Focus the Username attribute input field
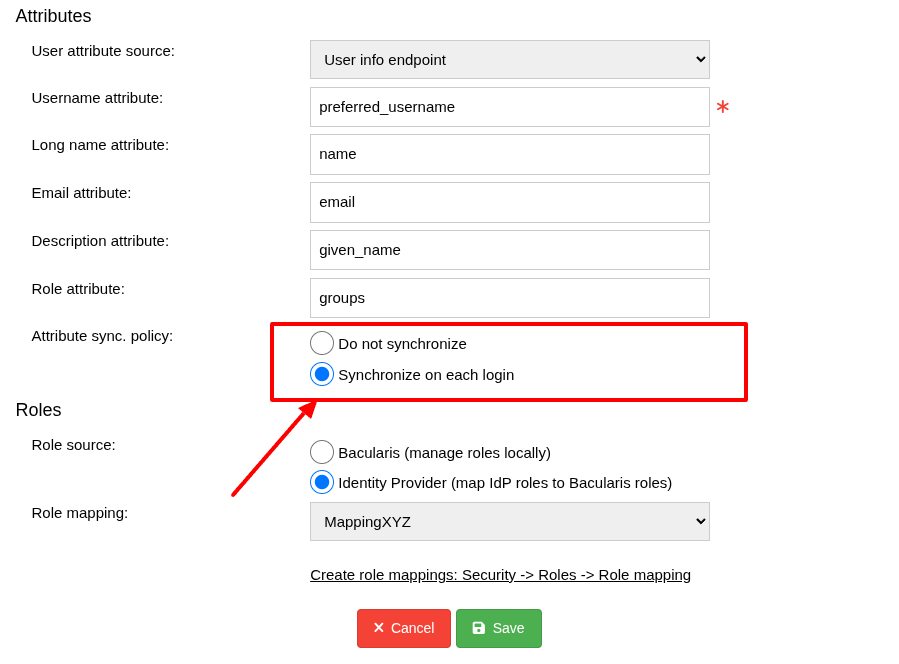Viewport: 899px width, 664px height. (x=509, y=107)
